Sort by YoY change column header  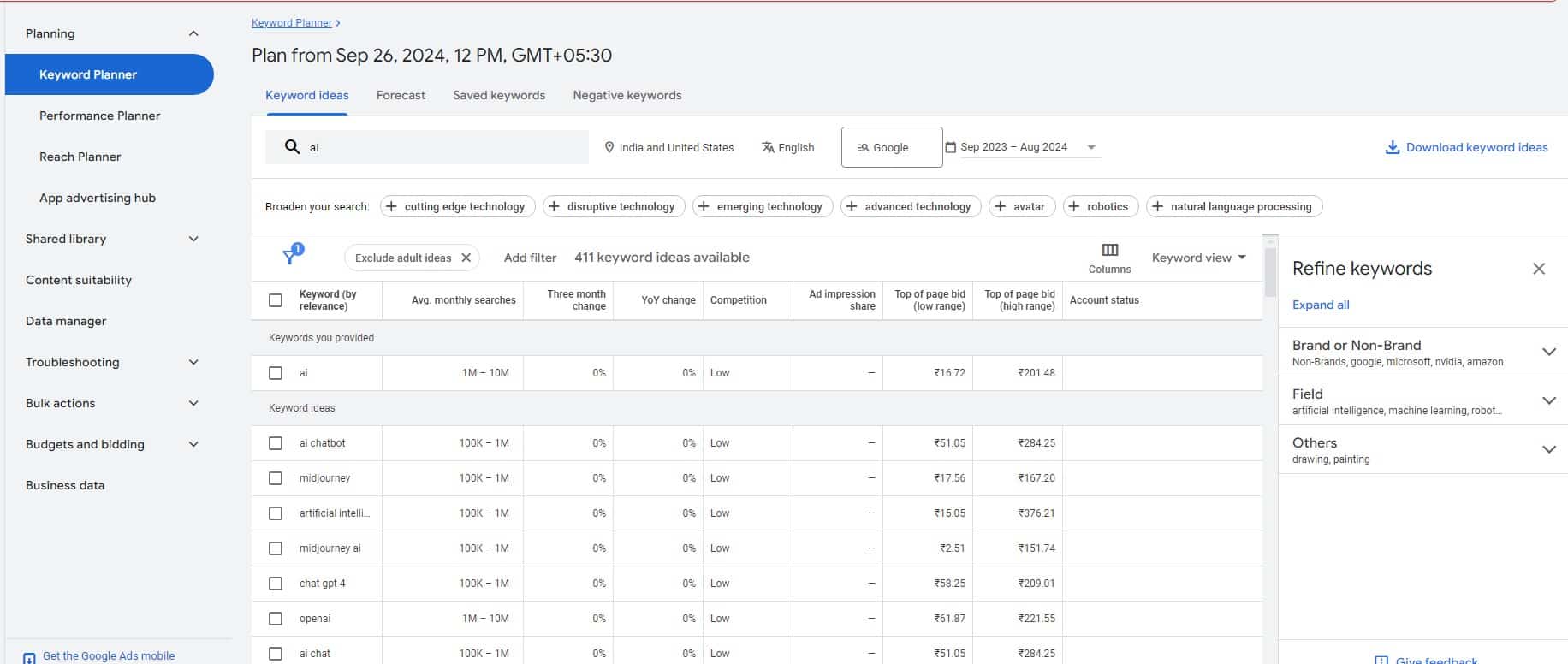click(668, 300)
